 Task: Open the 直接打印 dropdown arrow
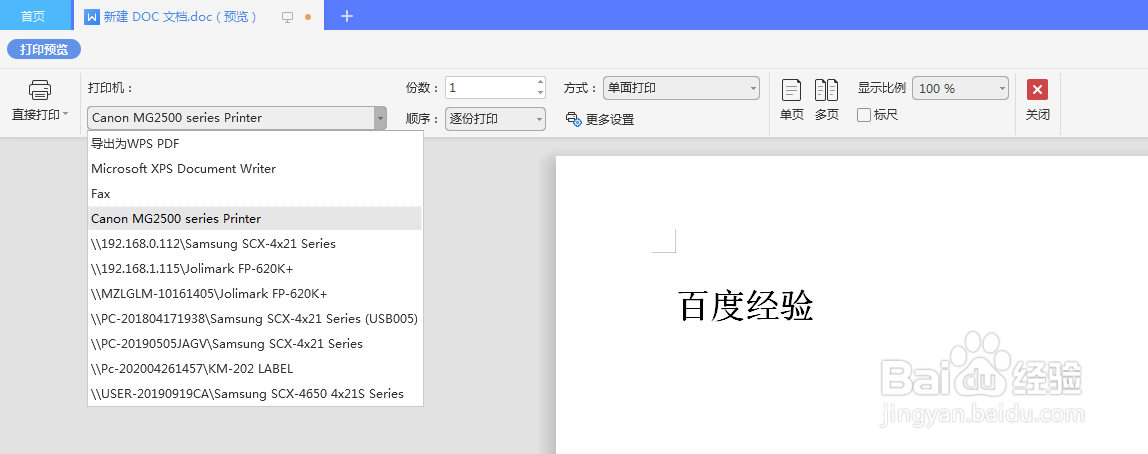(x=66, y=115)
